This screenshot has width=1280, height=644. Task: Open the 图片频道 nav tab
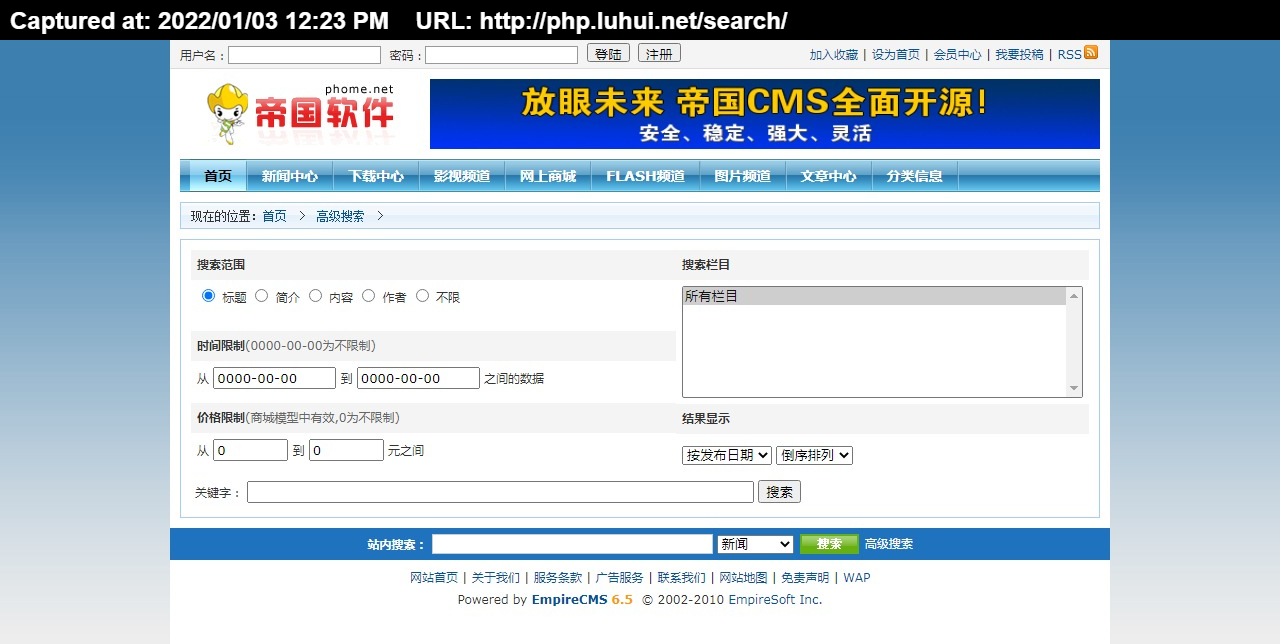(742, 176)
